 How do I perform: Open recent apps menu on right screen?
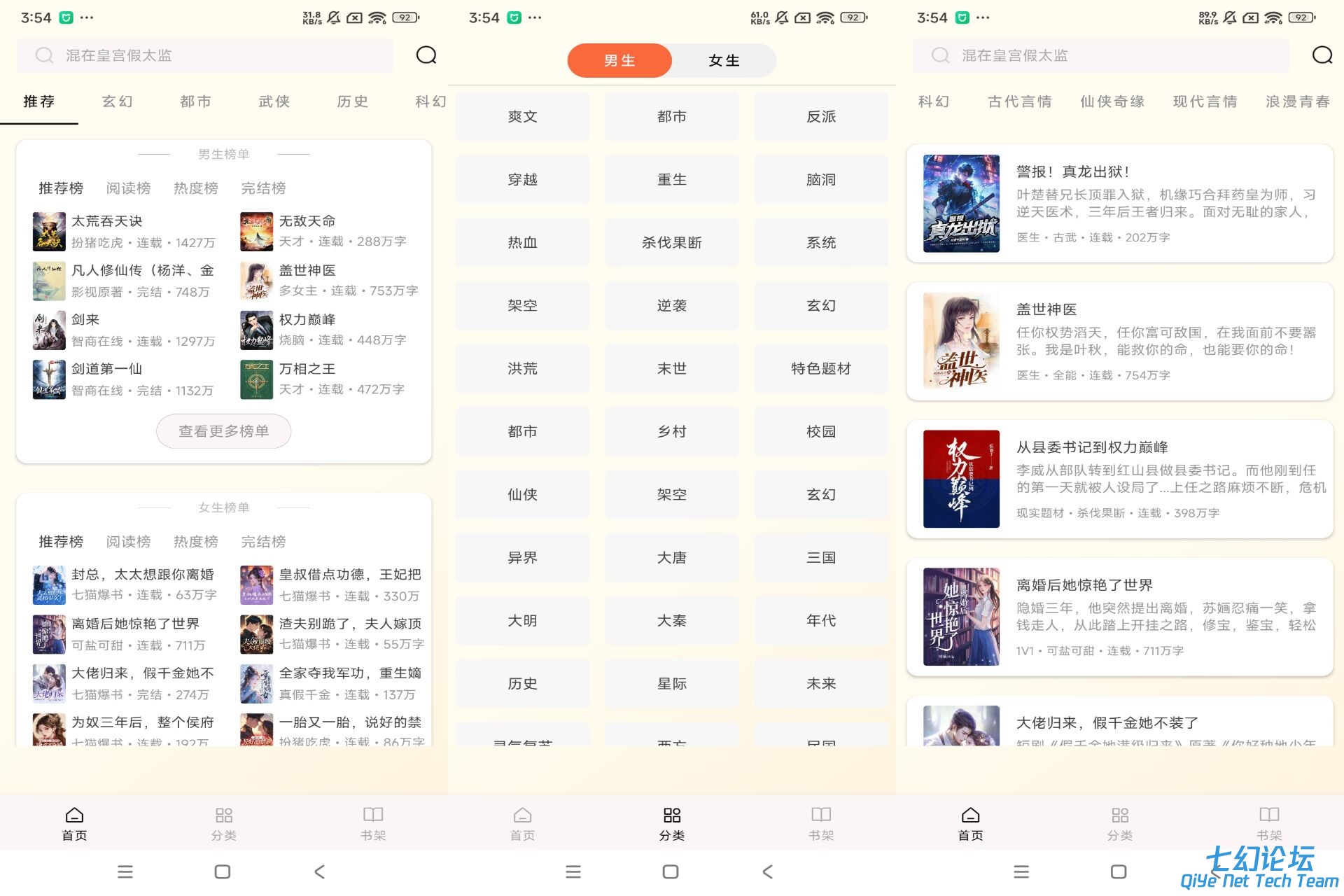(x=1021, y=871)
